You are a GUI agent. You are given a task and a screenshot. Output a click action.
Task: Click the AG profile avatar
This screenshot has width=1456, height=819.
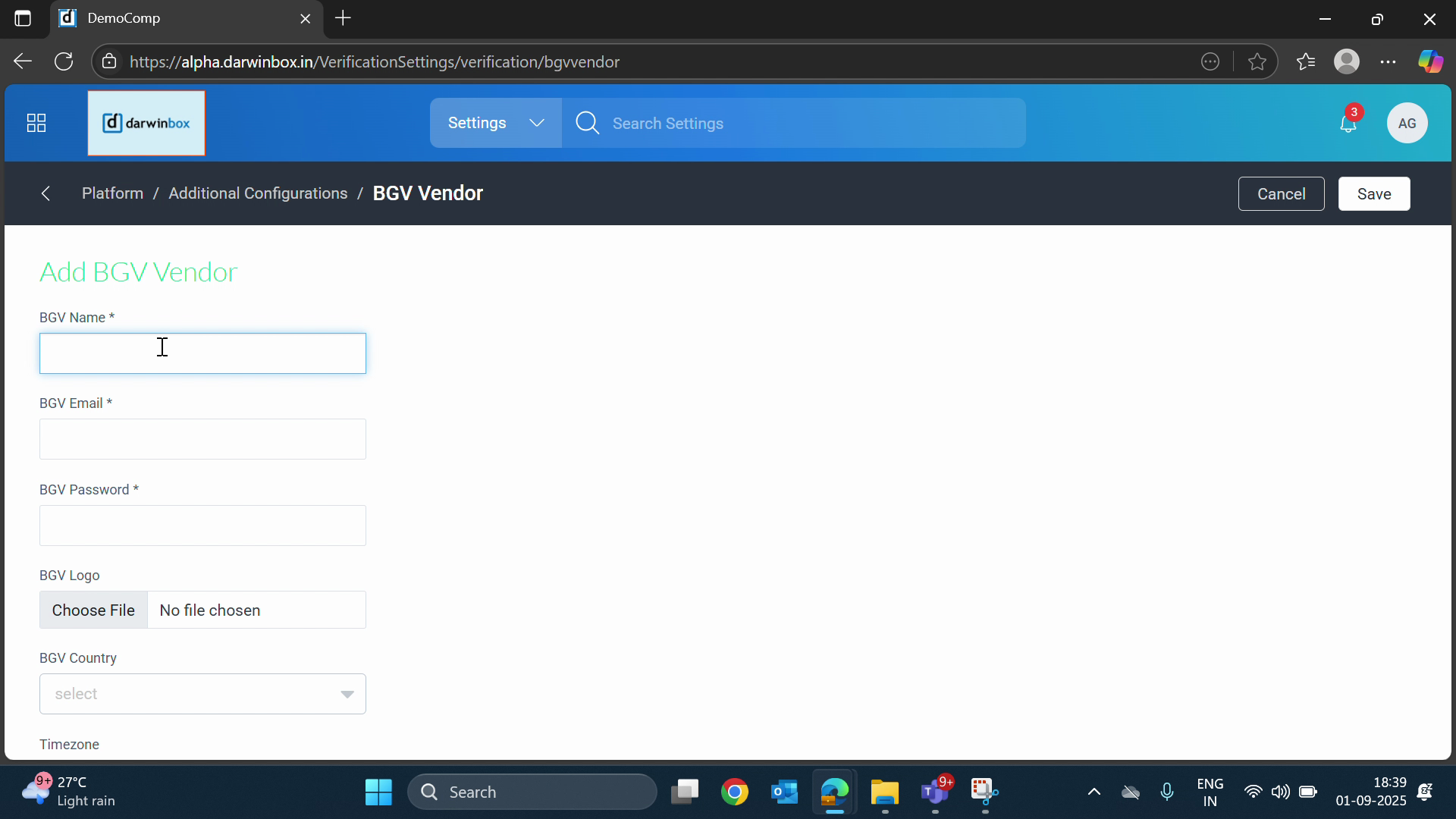coord(1407,123)
